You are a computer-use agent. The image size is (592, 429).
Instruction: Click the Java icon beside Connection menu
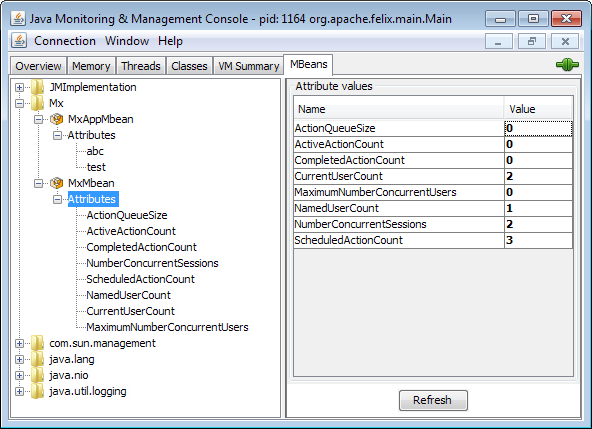coord(19,41)
